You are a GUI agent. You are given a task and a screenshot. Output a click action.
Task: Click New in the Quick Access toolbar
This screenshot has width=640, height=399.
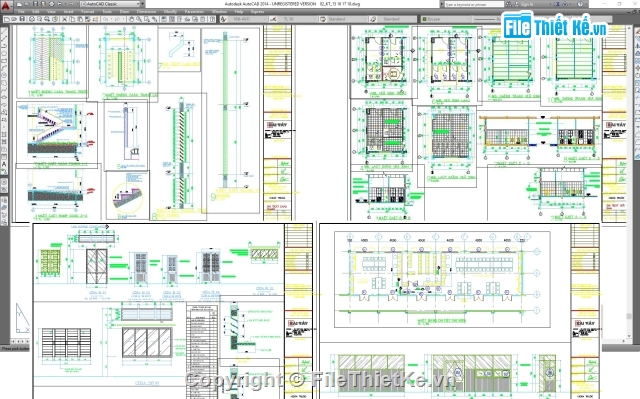(19, 4)
